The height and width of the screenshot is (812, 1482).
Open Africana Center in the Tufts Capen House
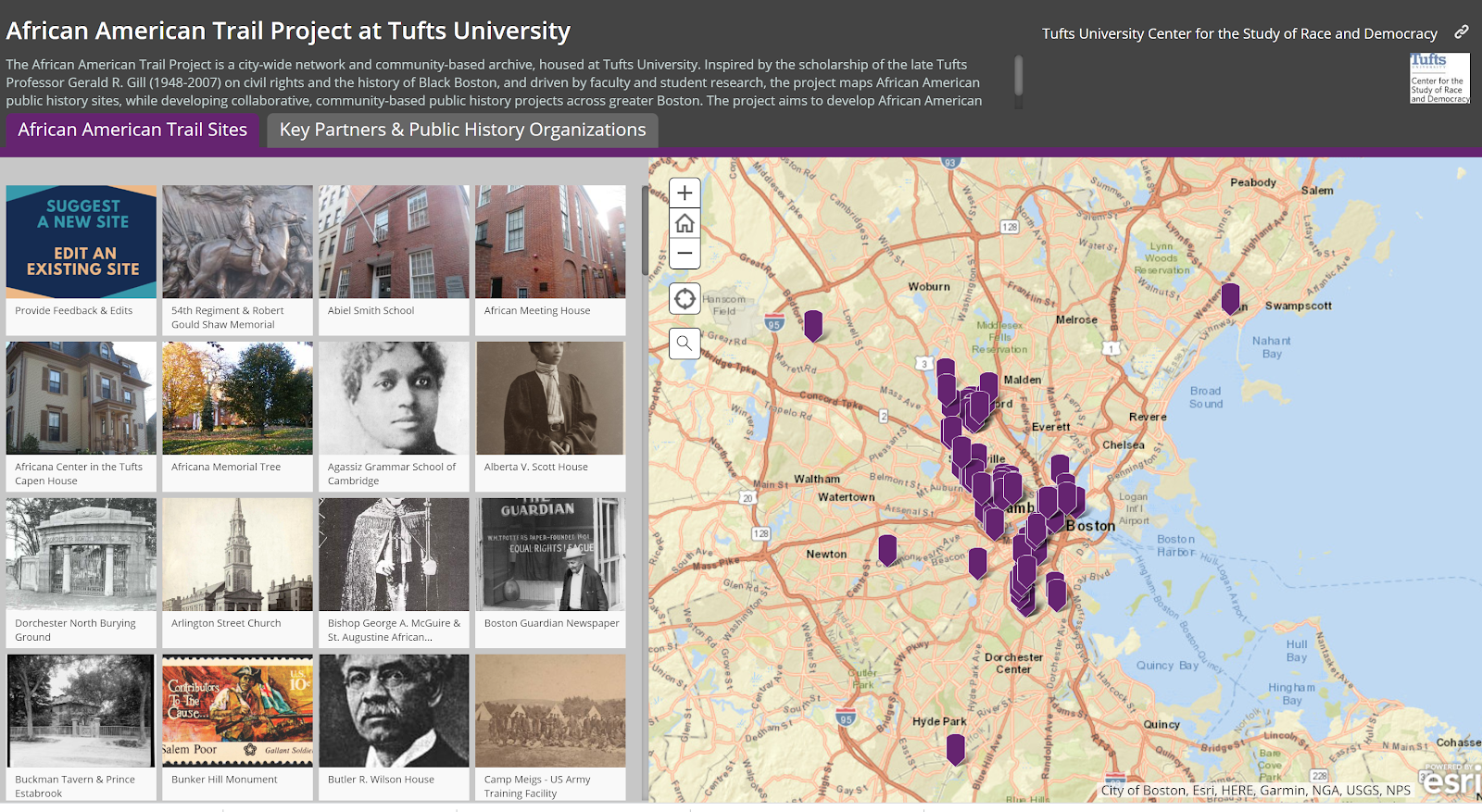(82, 417)
